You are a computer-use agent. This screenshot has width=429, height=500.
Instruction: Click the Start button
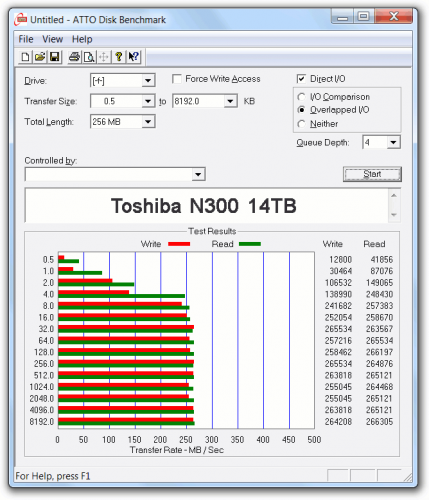pos(372,174)
